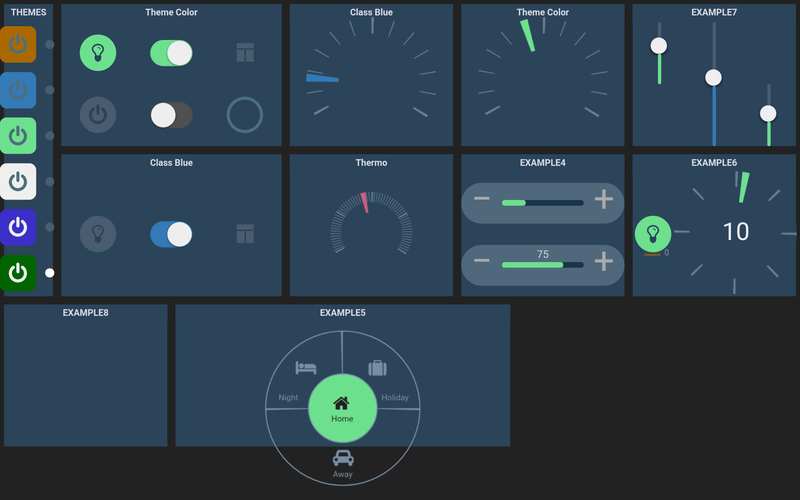The height and width of the screenshot is (500, 800).
Task: Select the orange power theme button
Action: coord(18,44)
